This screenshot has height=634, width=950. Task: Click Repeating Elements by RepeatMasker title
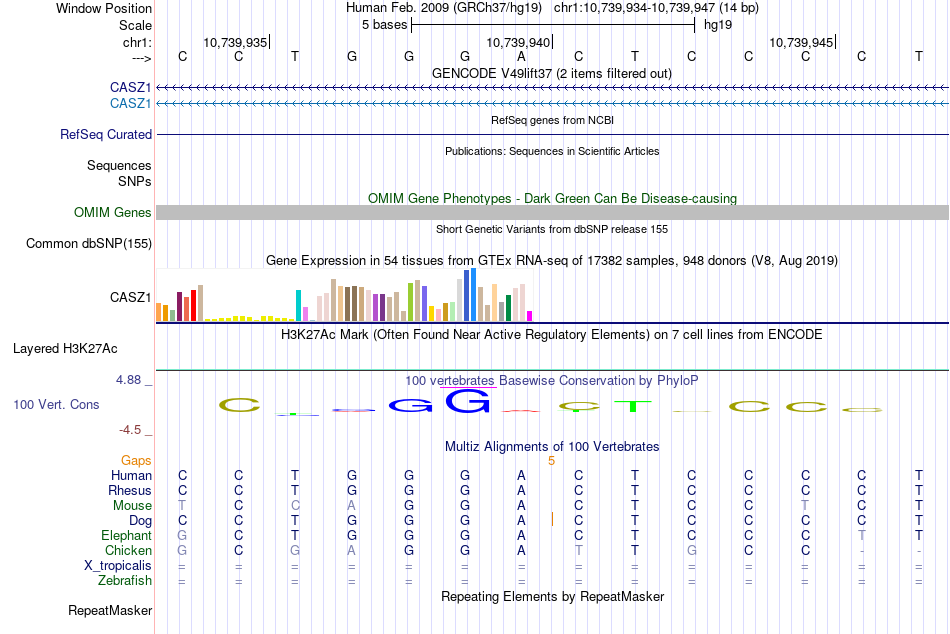coord(553,596)
